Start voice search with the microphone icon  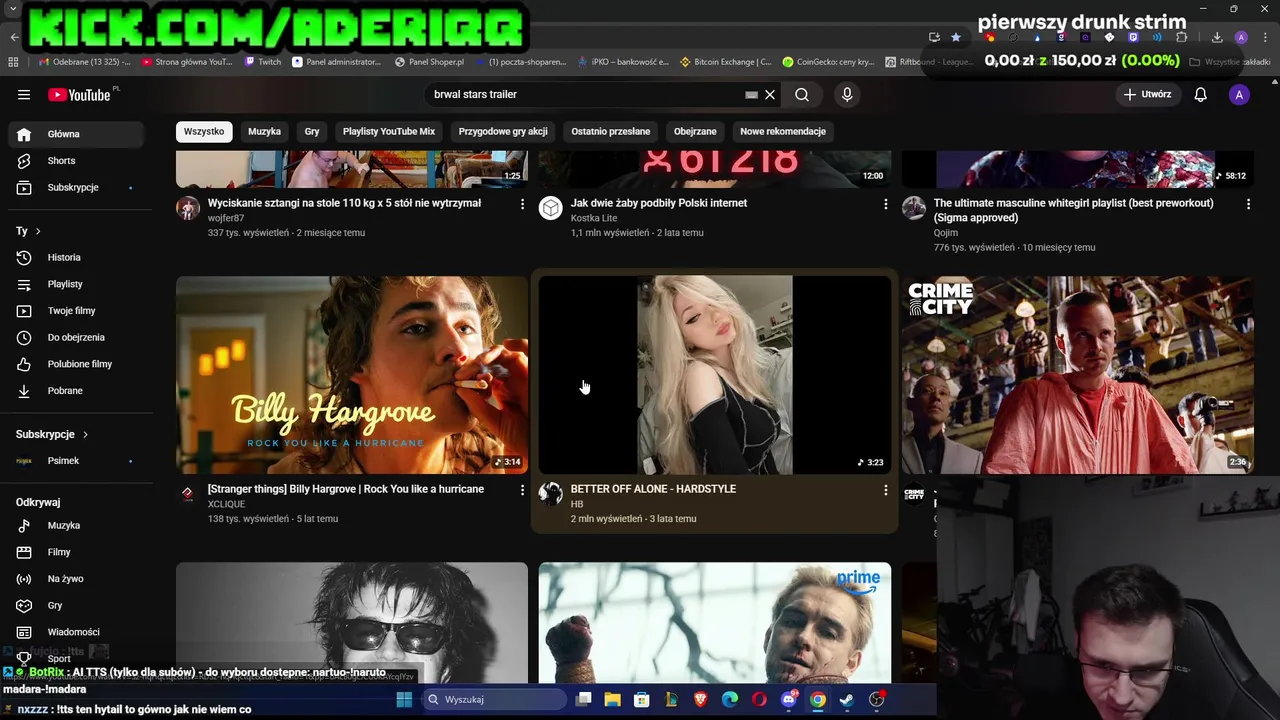click(x=847, y=94)
